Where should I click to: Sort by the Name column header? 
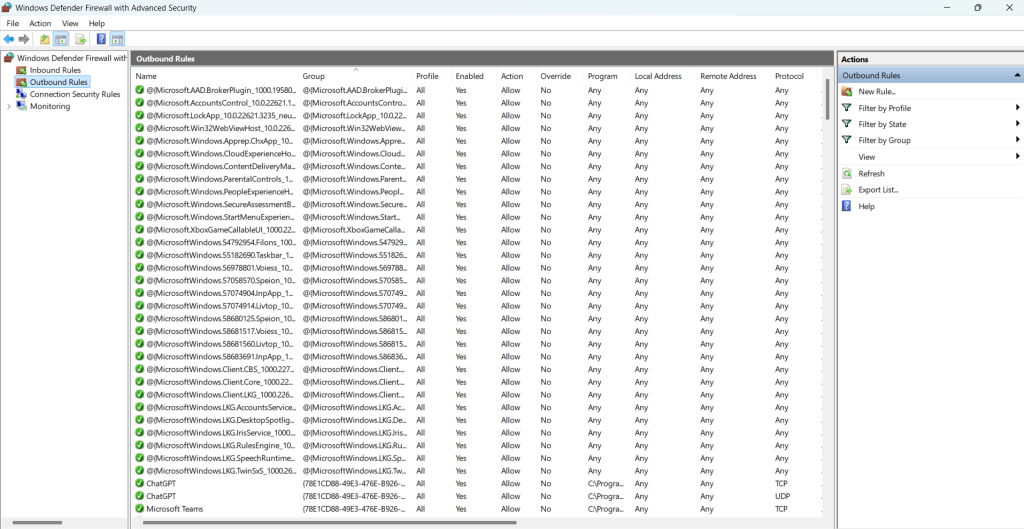215,76
